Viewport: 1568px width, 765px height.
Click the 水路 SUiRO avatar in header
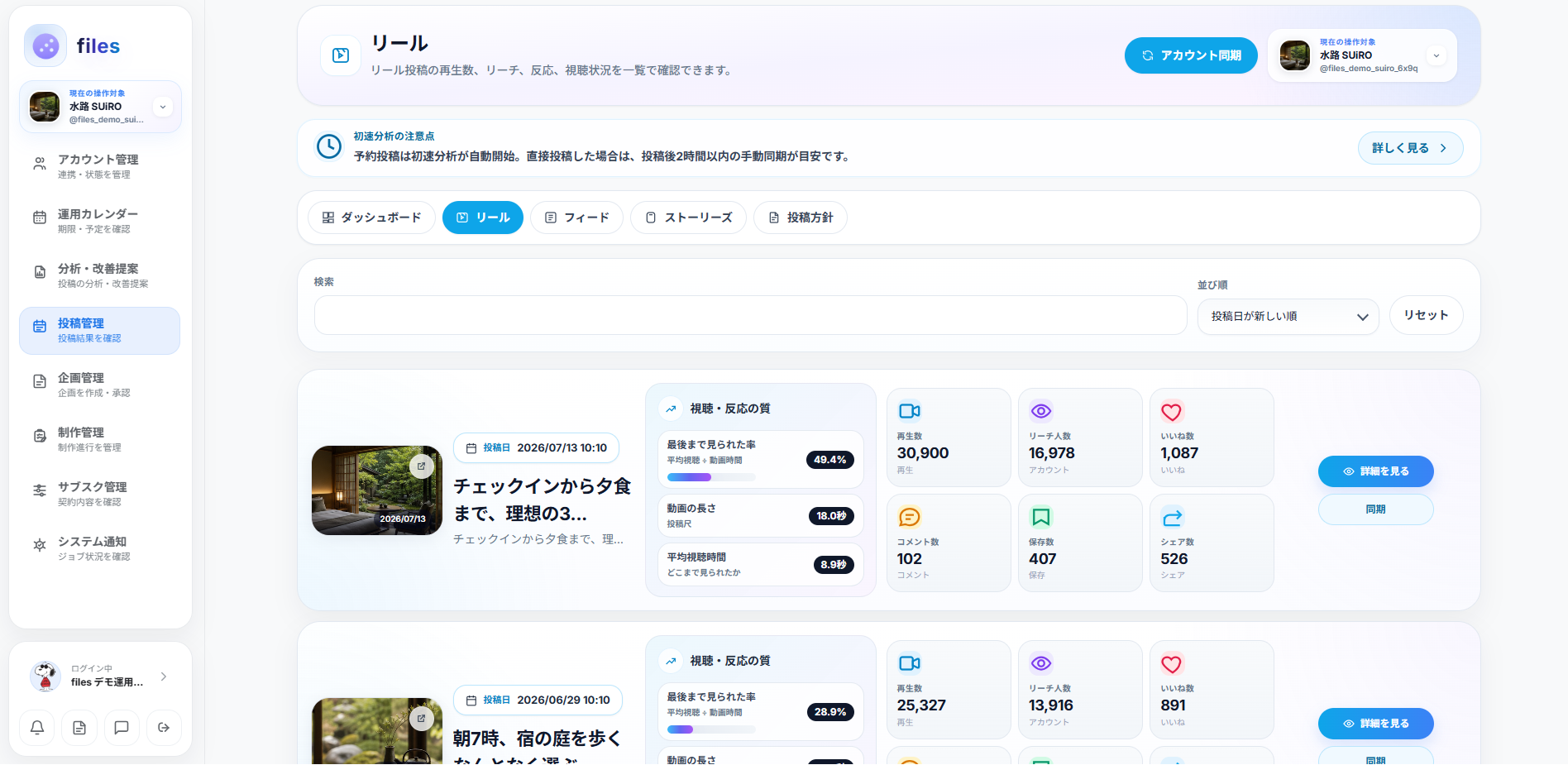coord(1295,55)
